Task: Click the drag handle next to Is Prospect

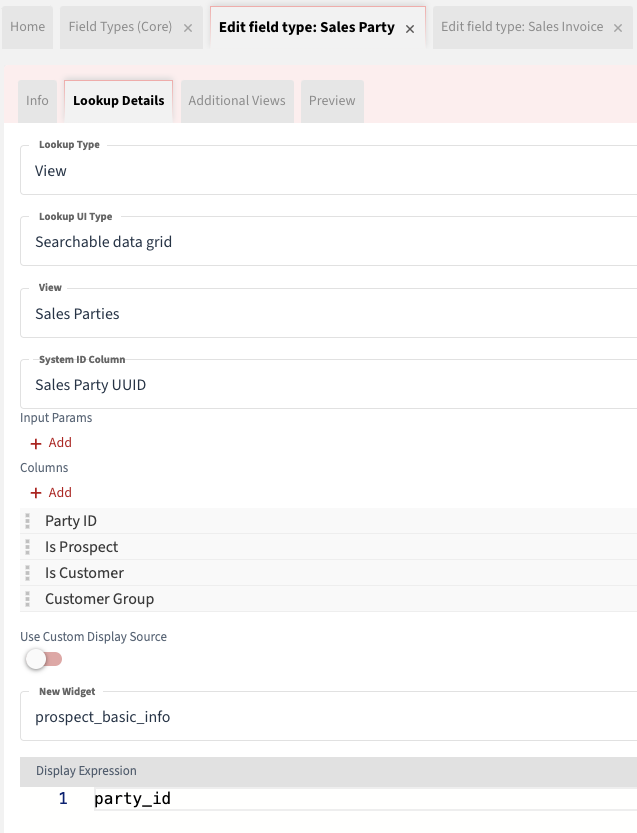Action: click(x=28, y=547)
